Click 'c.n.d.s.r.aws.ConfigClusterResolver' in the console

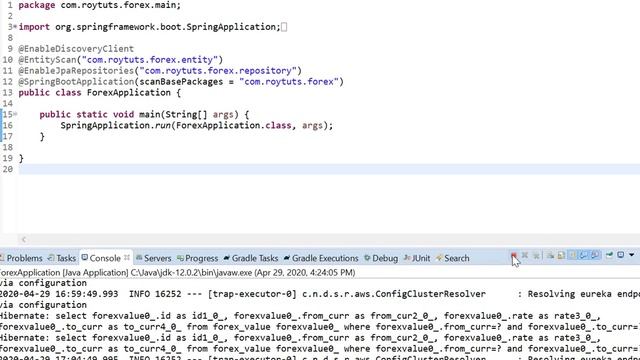394,294
